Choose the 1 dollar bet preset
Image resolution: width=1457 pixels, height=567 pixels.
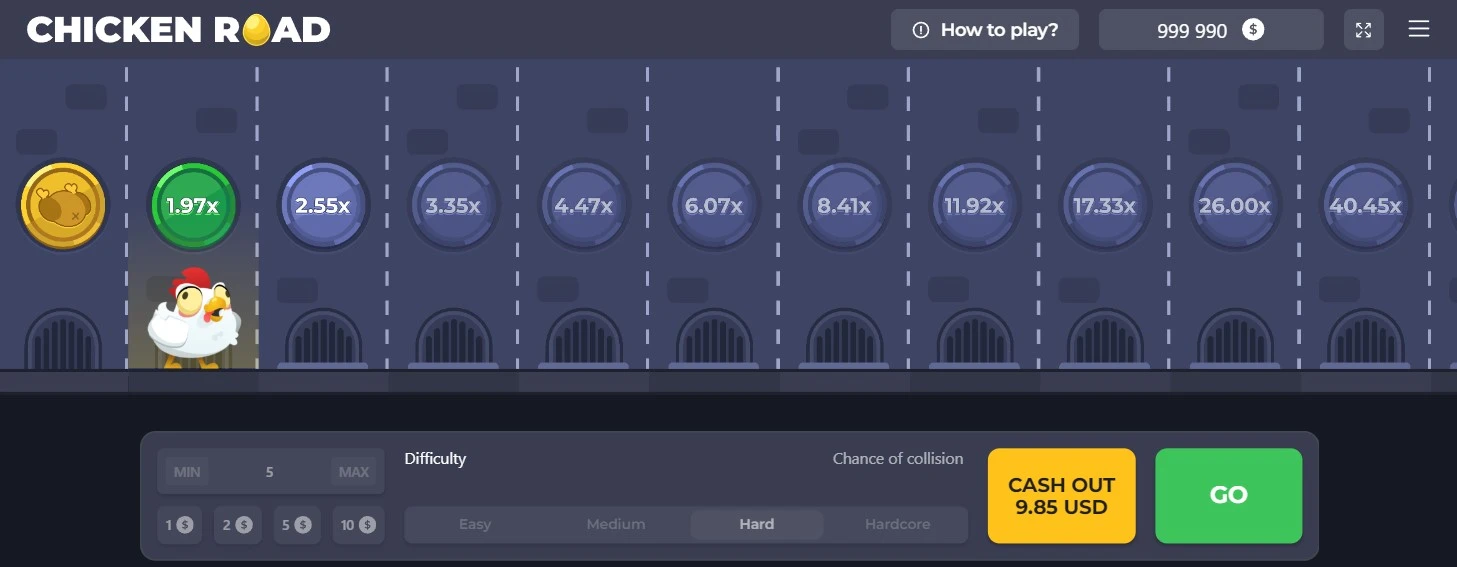tap(180, 525)
